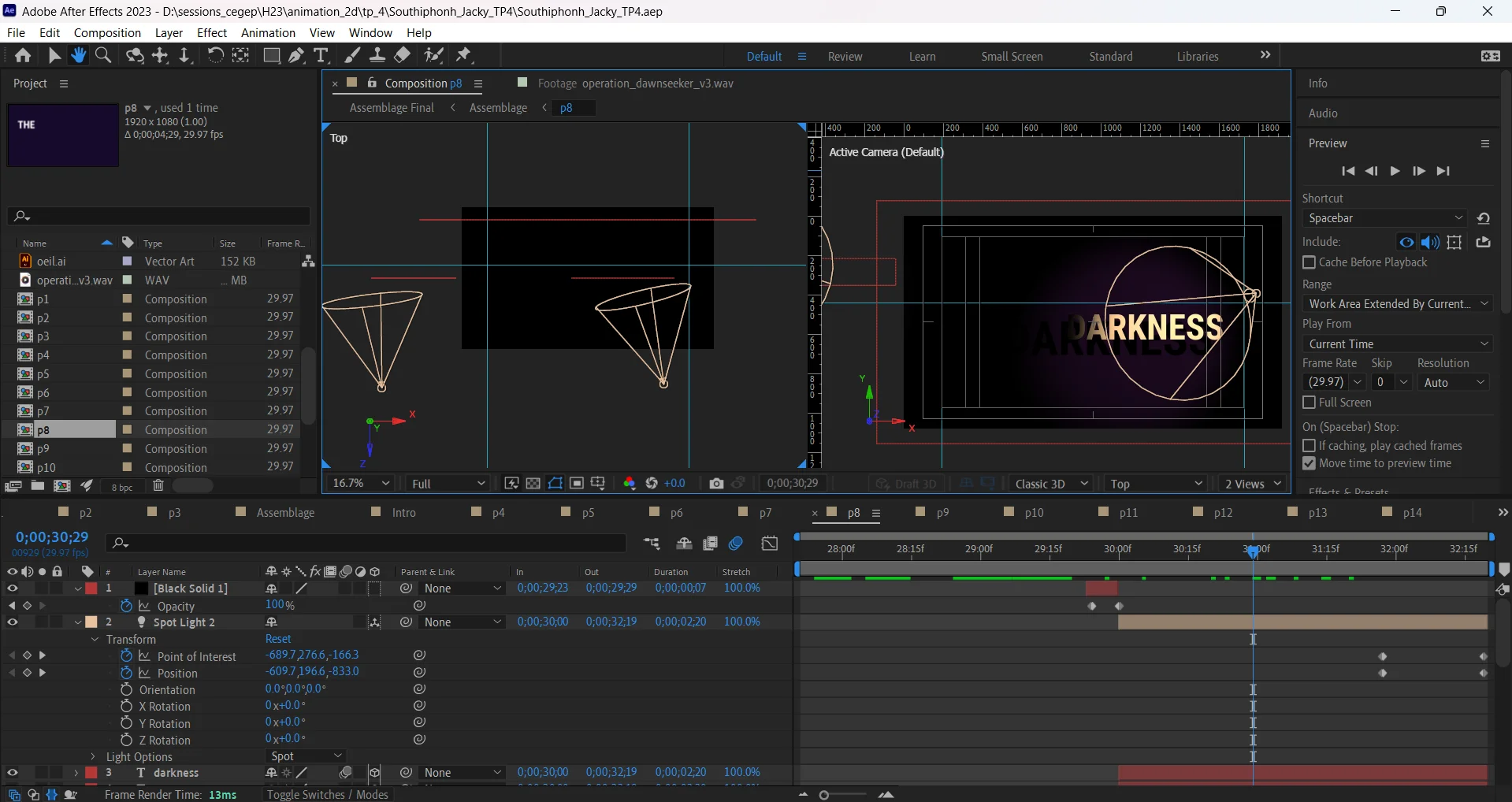Viewport: 1512px width, 802px height.
Task: Open the magnification 16.7% dropdown
Action: click(x=361, y=484)
